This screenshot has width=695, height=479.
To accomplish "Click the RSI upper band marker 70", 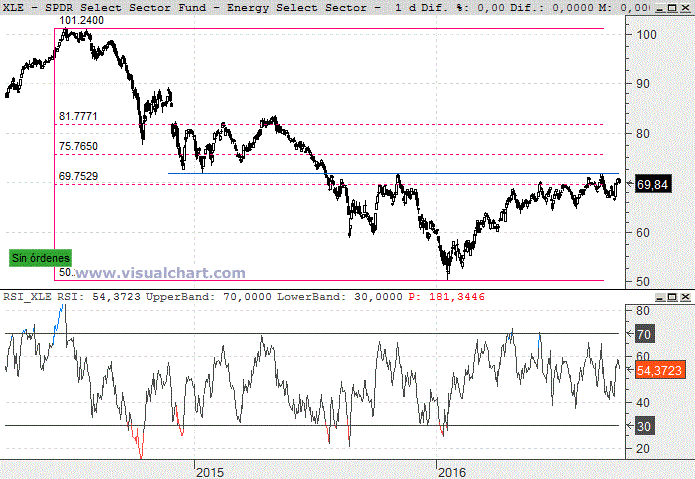I will (644, 334).
